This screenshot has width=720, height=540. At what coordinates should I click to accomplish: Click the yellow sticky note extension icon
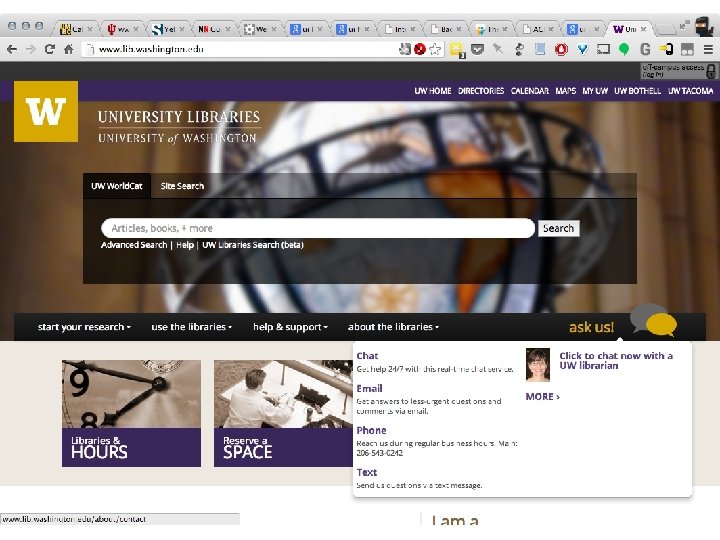point(457,50)
